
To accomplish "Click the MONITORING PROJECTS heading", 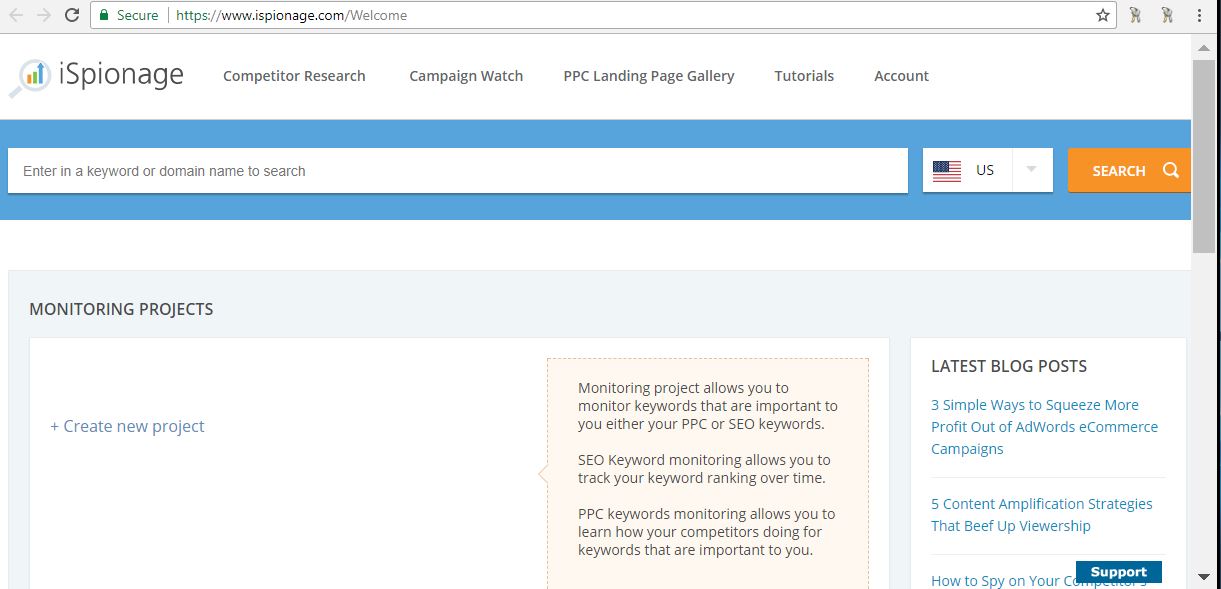I will click(x=121, y=309).
